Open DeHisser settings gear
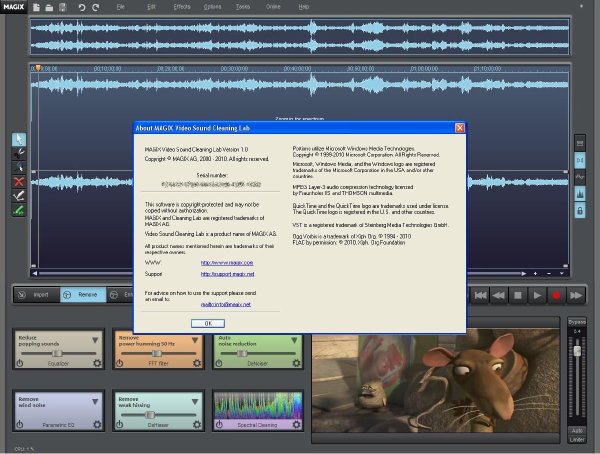600x454 pixels. (x=197, y=425)
